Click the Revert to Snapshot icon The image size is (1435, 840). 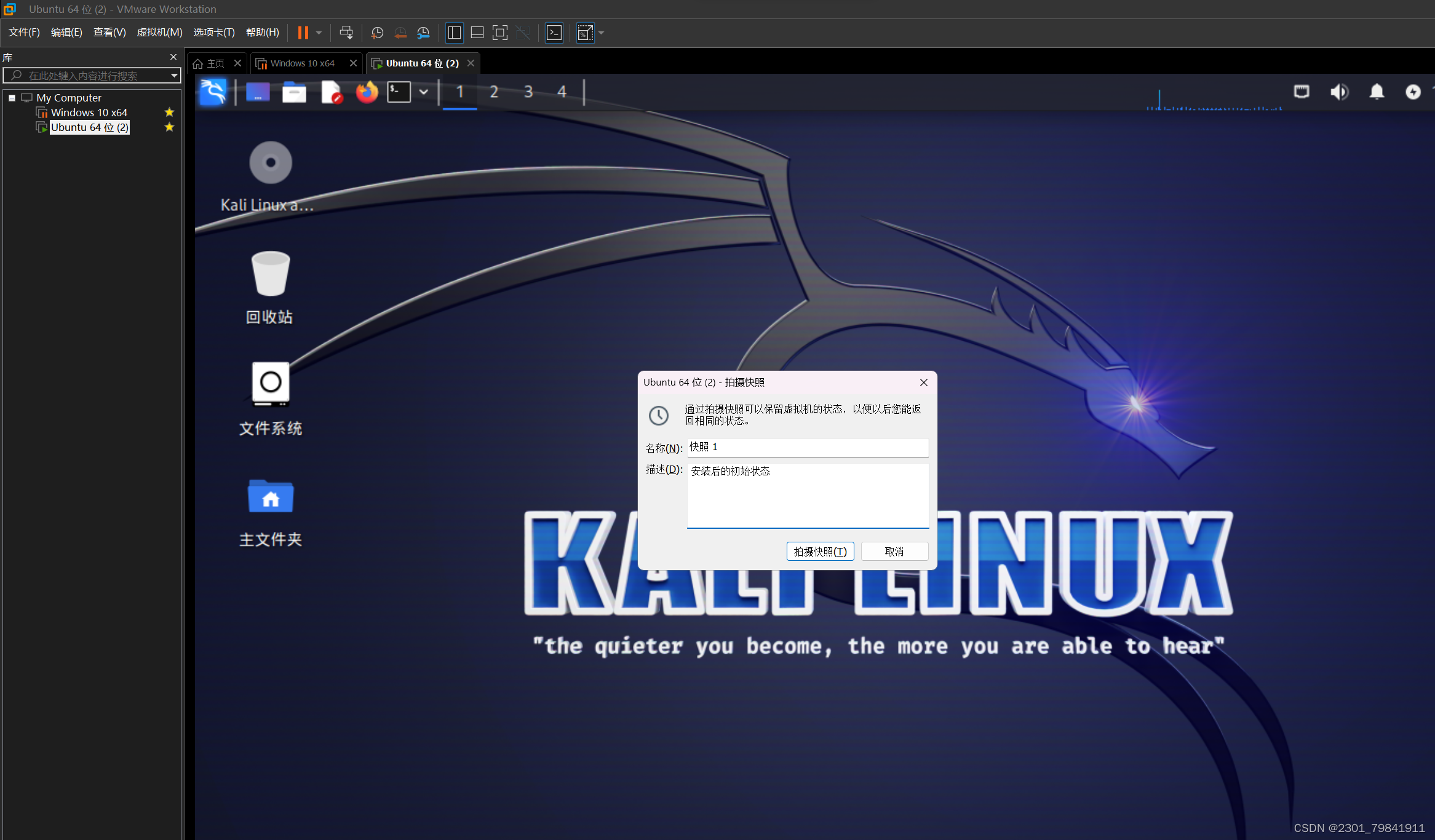pos(400,33)
